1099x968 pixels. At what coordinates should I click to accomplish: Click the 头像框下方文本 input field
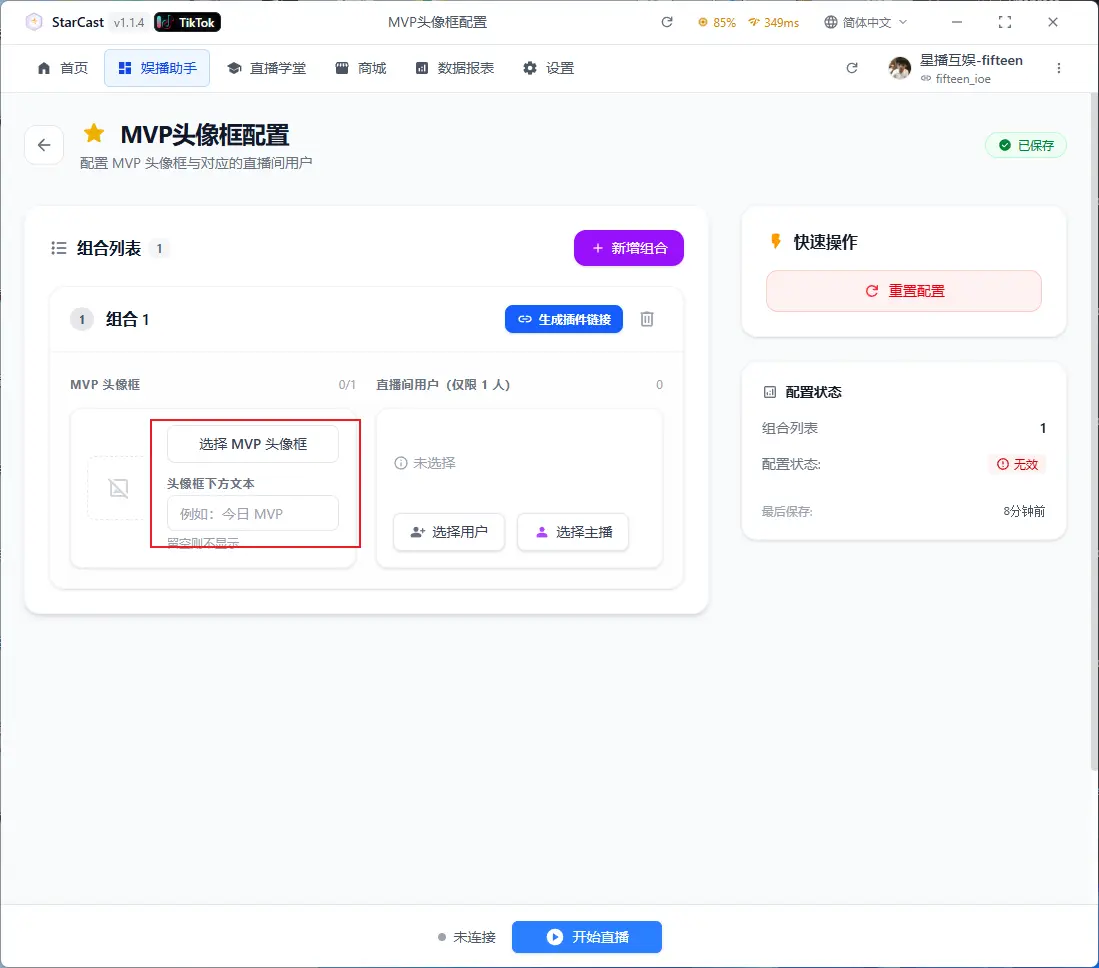click(x=253, y=513)
